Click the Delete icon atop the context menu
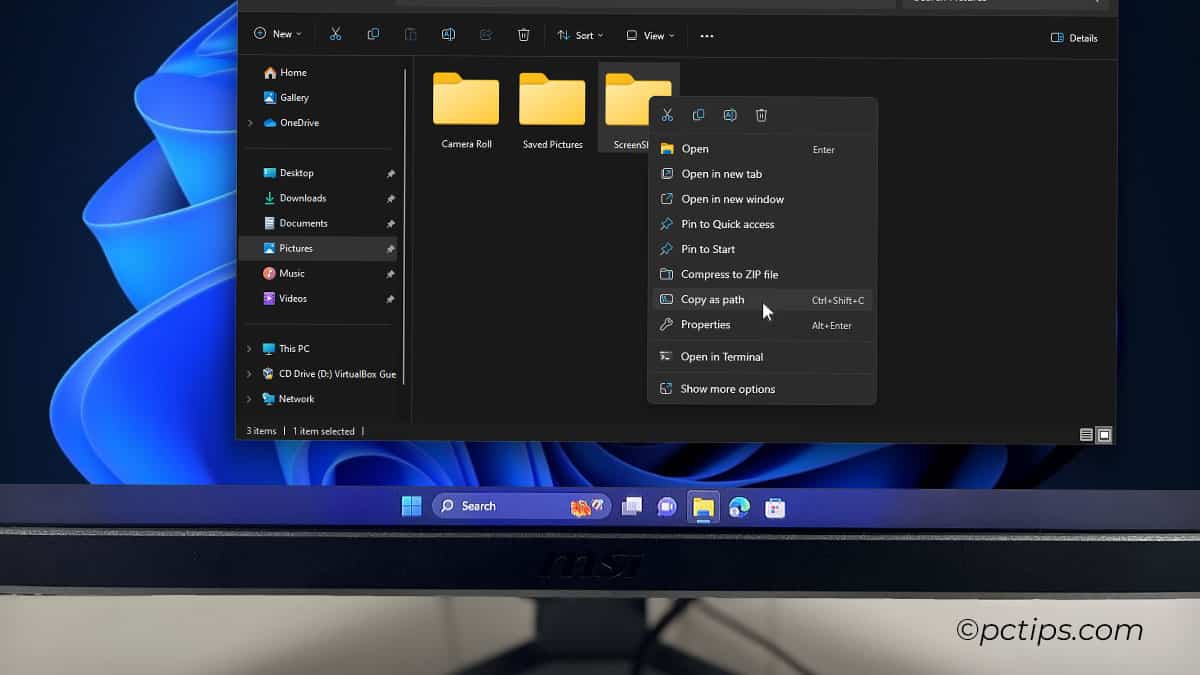 coord(761,114)
